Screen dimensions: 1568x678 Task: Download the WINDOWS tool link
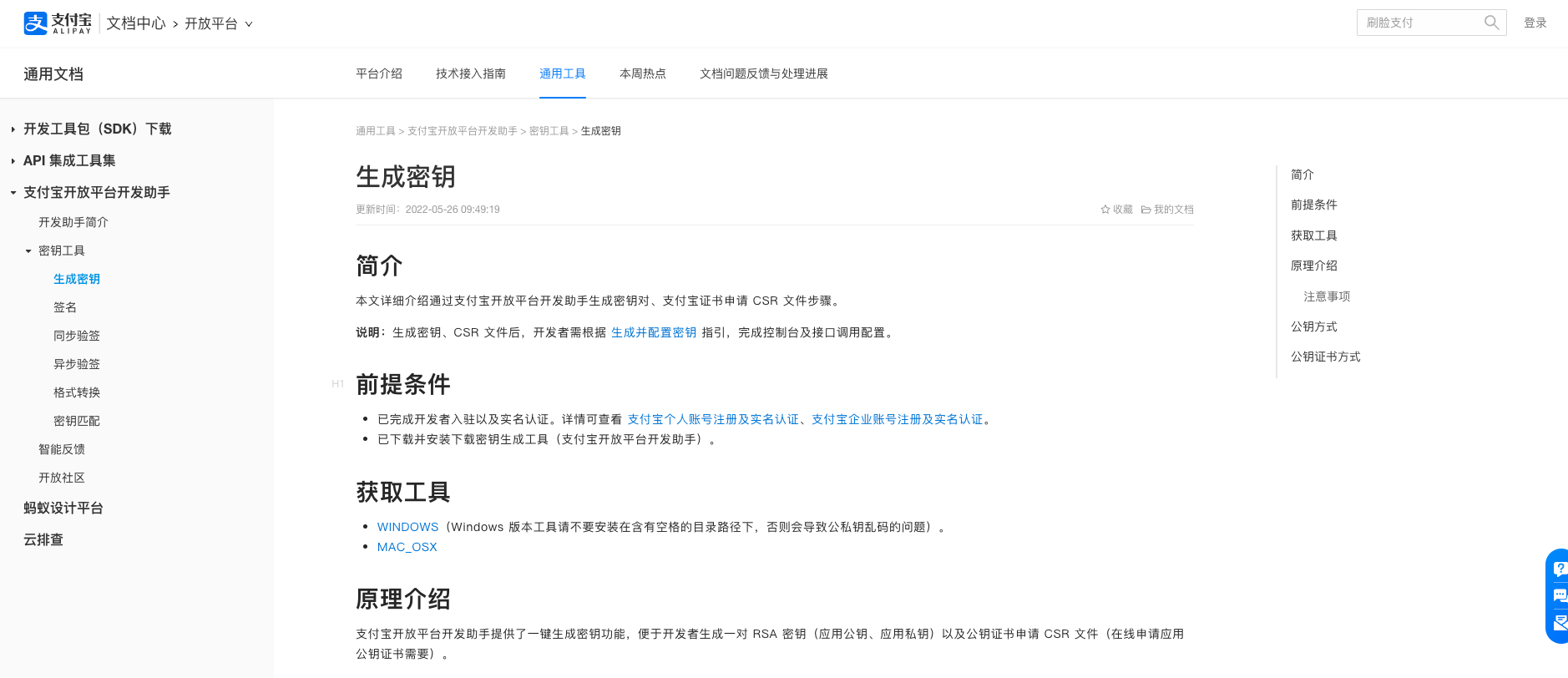click(407, 527)
